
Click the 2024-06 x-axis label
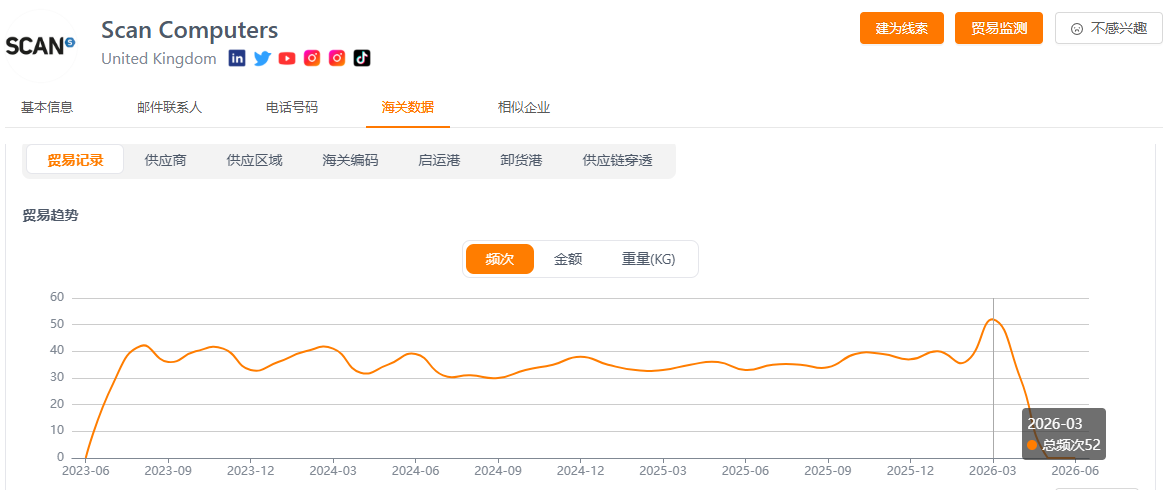415,471
